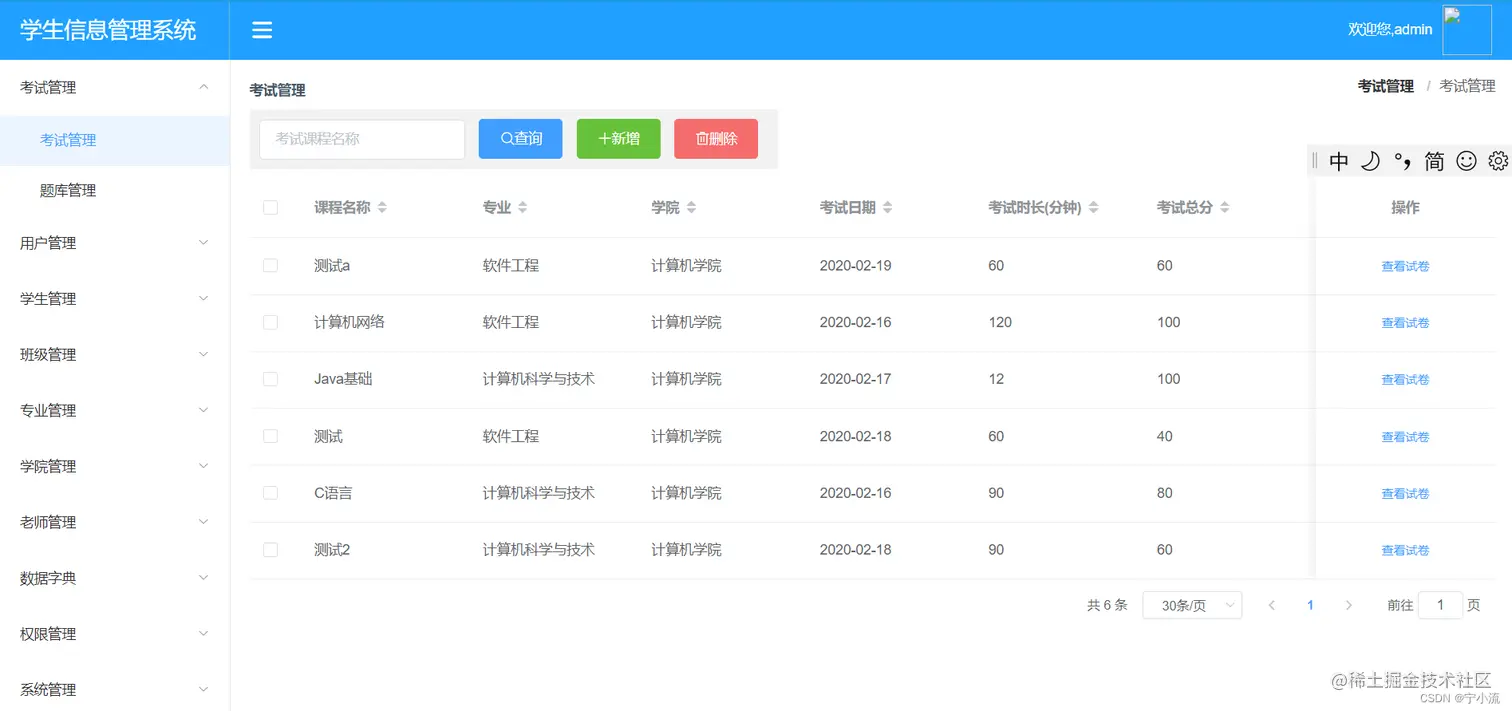Open 查看试卷 for C语言
The height and width of the screenshot is (711, 1512).
pyautogui.click(x=1405, y=494)
